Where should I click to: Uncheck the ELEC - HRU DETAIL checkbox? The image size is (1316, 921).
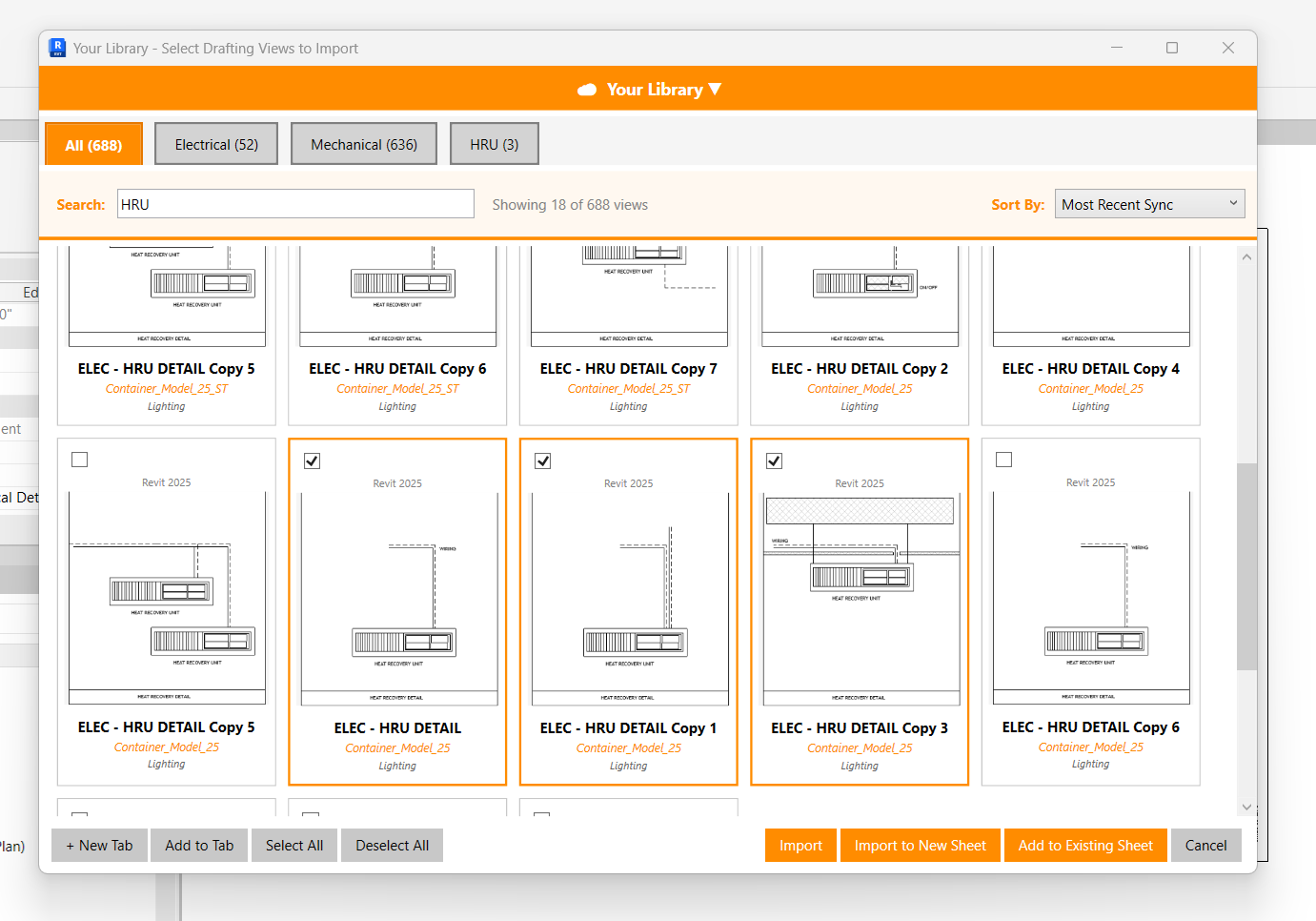coord(312,461)
